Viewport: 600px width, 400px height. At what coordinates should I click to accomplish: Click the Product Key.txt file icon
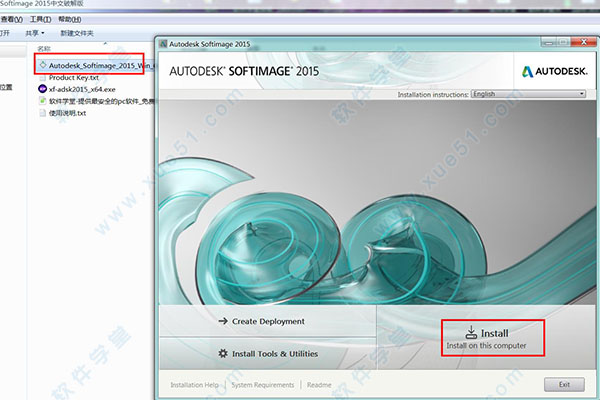click(x=42, y=78)
